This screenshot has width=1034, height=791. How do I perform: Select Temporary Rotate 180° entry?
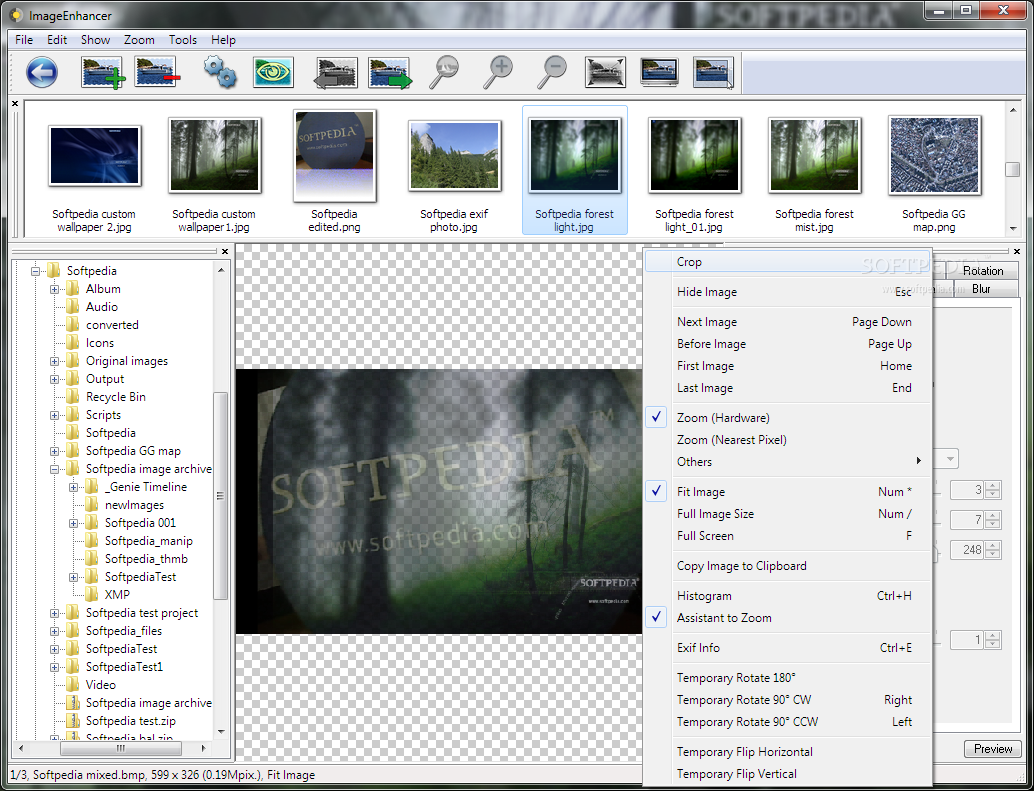[787, 678]
